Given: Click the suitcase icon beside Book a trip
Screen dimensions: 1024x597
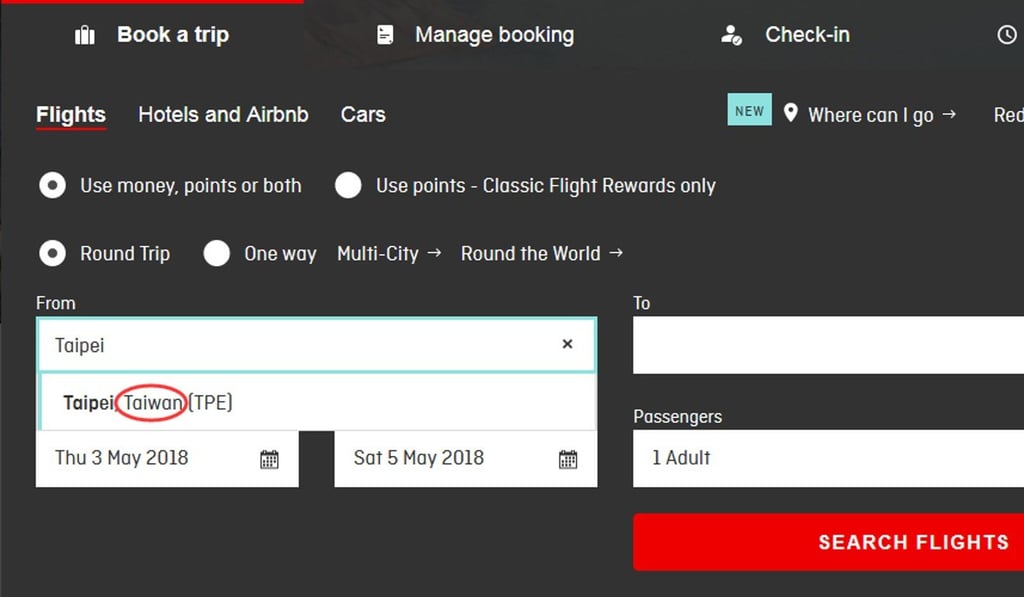Looking at the screenshot, I should pos(85,36).
